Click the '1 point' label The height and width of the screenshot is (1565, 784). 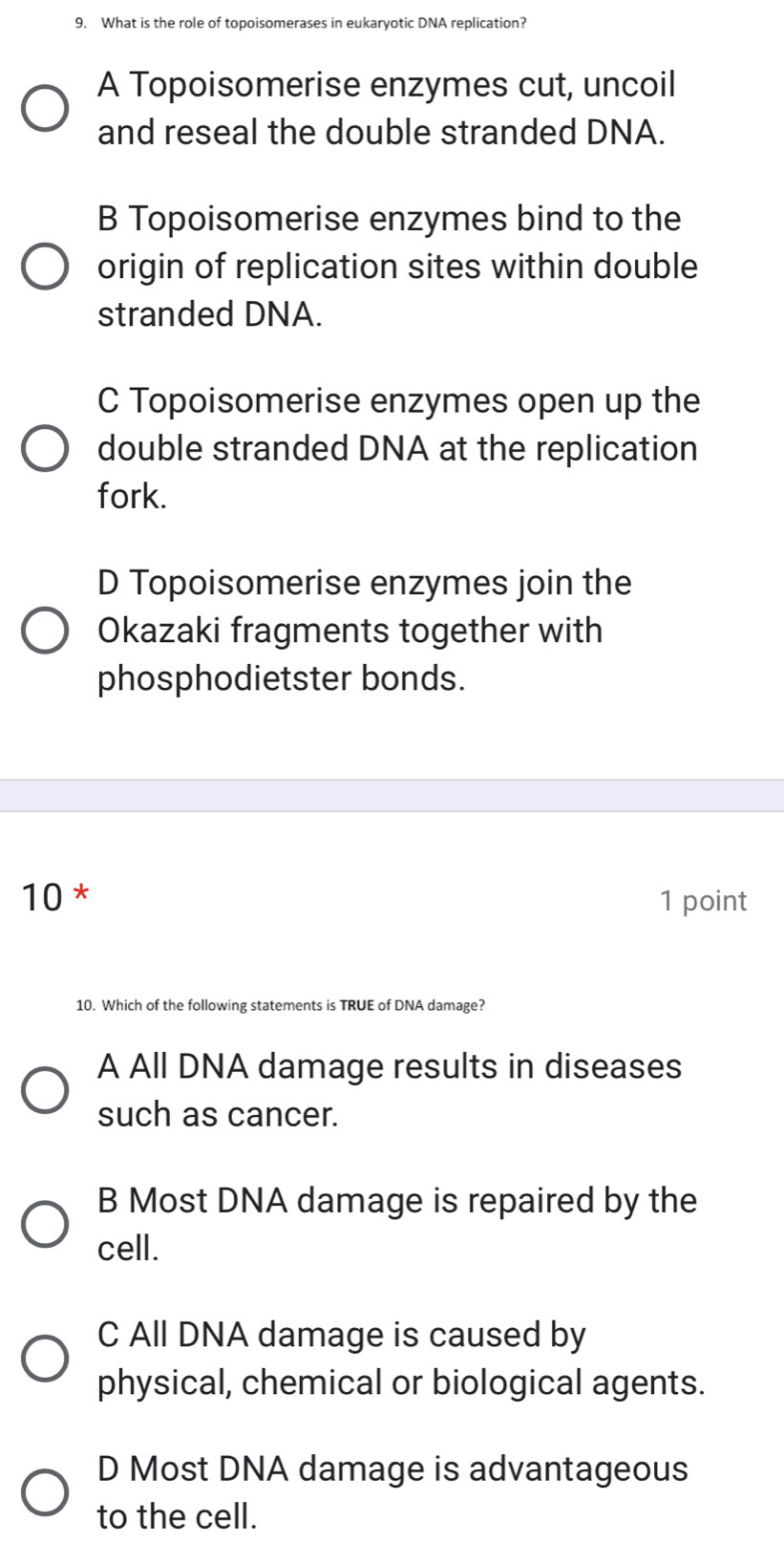pyautogui.click(x=703, y=901)
